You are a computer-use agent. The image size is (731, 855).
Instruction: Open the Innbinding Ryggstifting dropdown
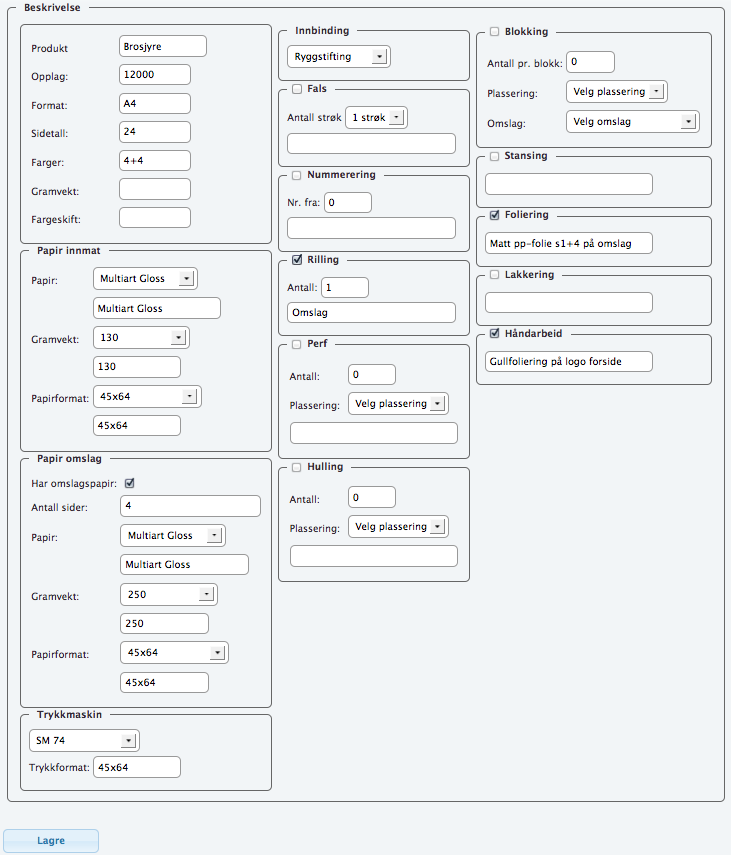coord(338,57)
